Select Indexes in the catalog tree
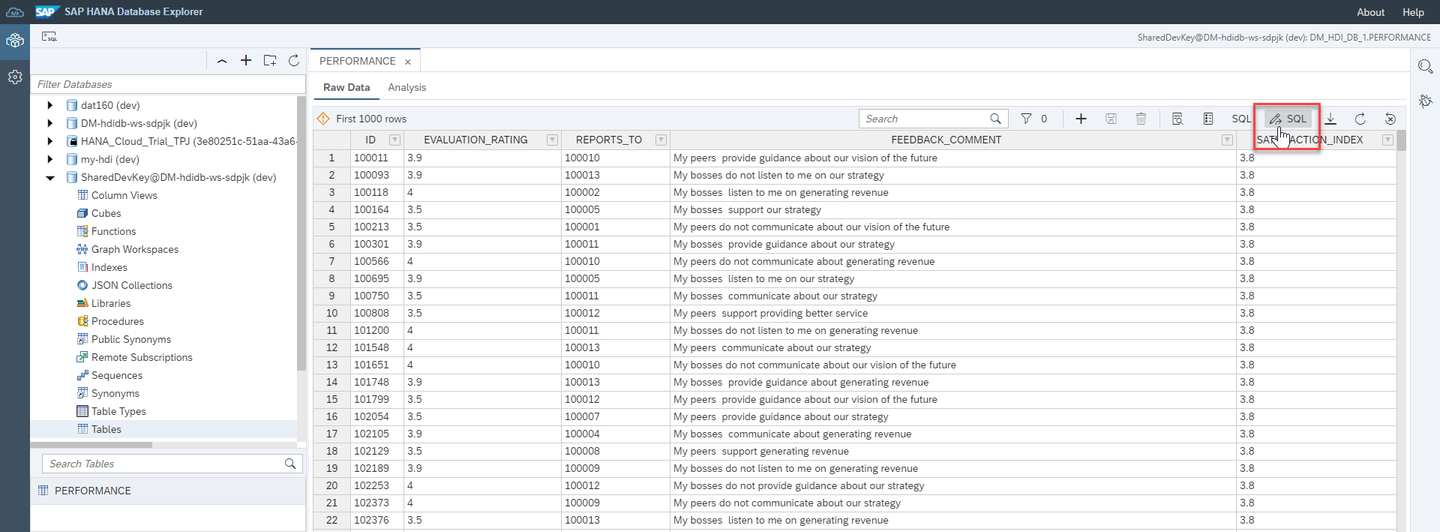The height and width of the screenshot is (532, 1440). coord(109,267)
